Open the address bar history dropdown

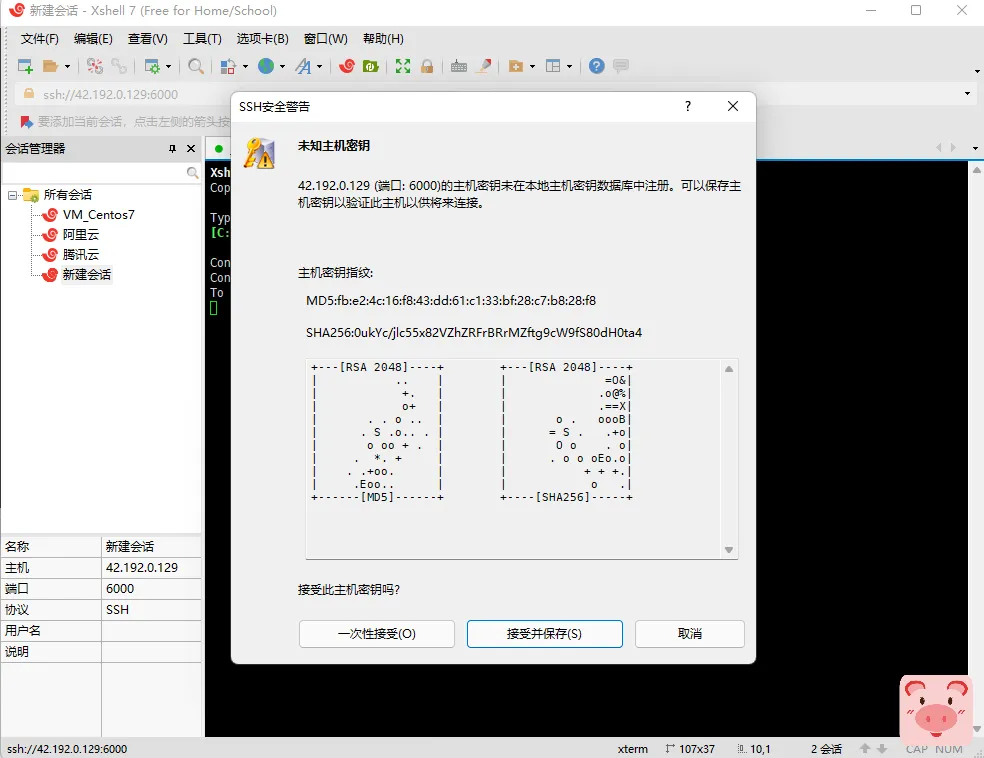click(x=967, y=93)
